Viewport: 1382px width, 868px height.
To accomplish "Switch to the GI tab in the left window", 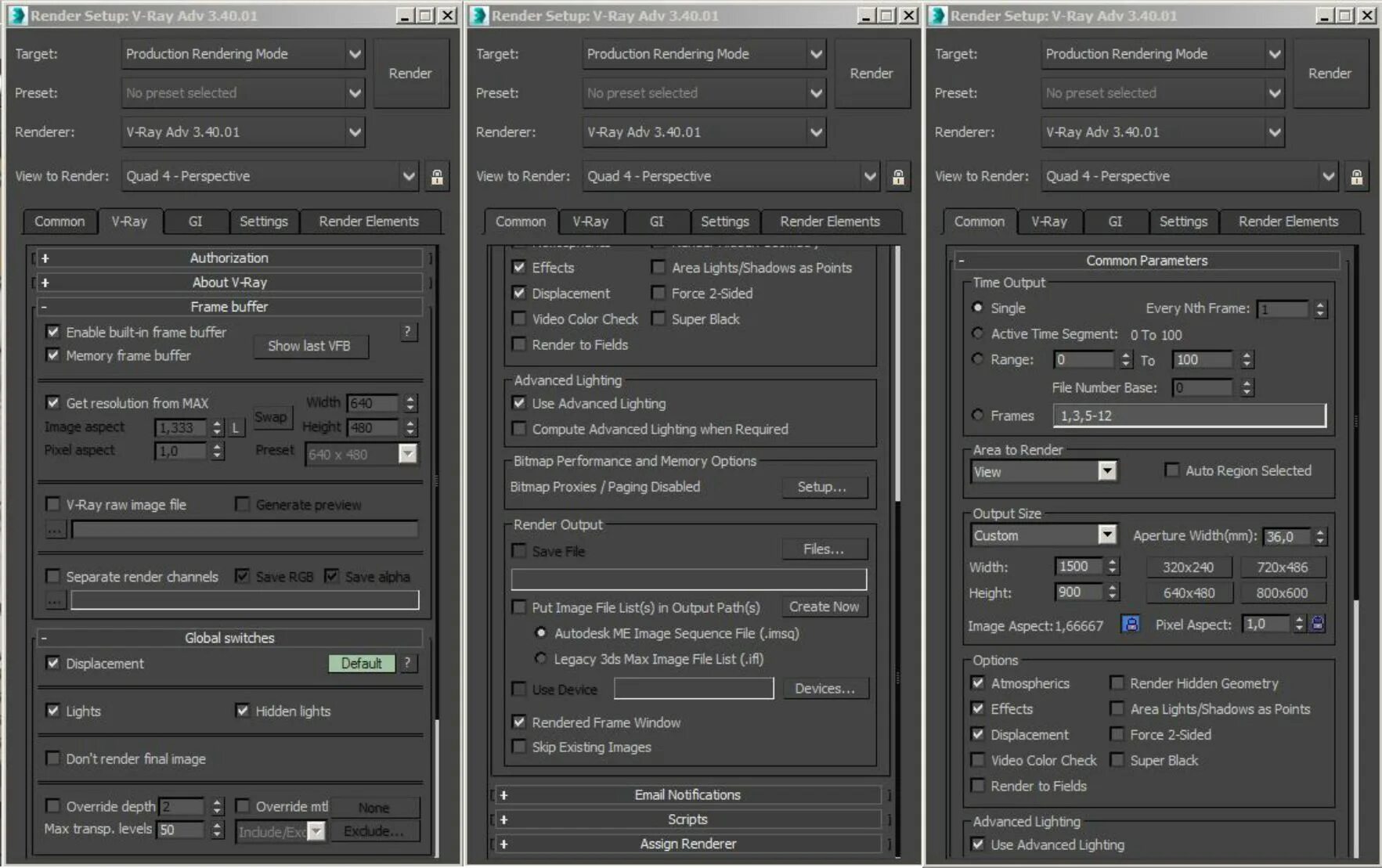I will [196, 222].
